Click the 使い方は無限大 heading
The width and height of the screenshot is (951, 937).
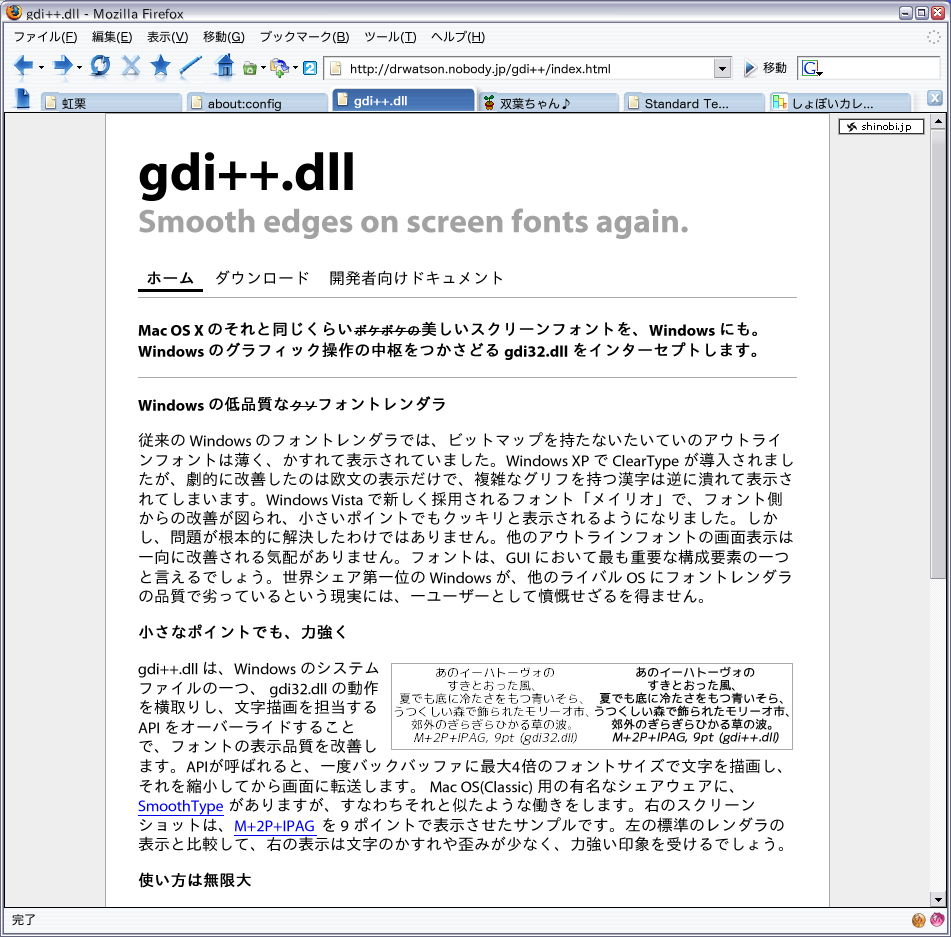[x=195, y=880]
